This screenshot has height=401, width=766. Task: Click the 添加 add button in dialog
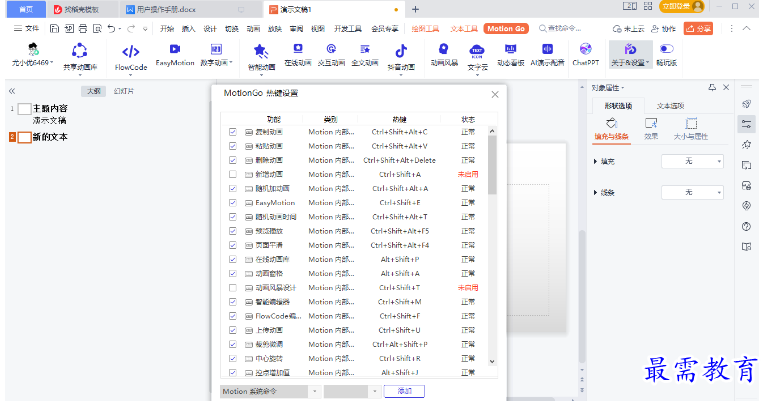coord(404,391)
